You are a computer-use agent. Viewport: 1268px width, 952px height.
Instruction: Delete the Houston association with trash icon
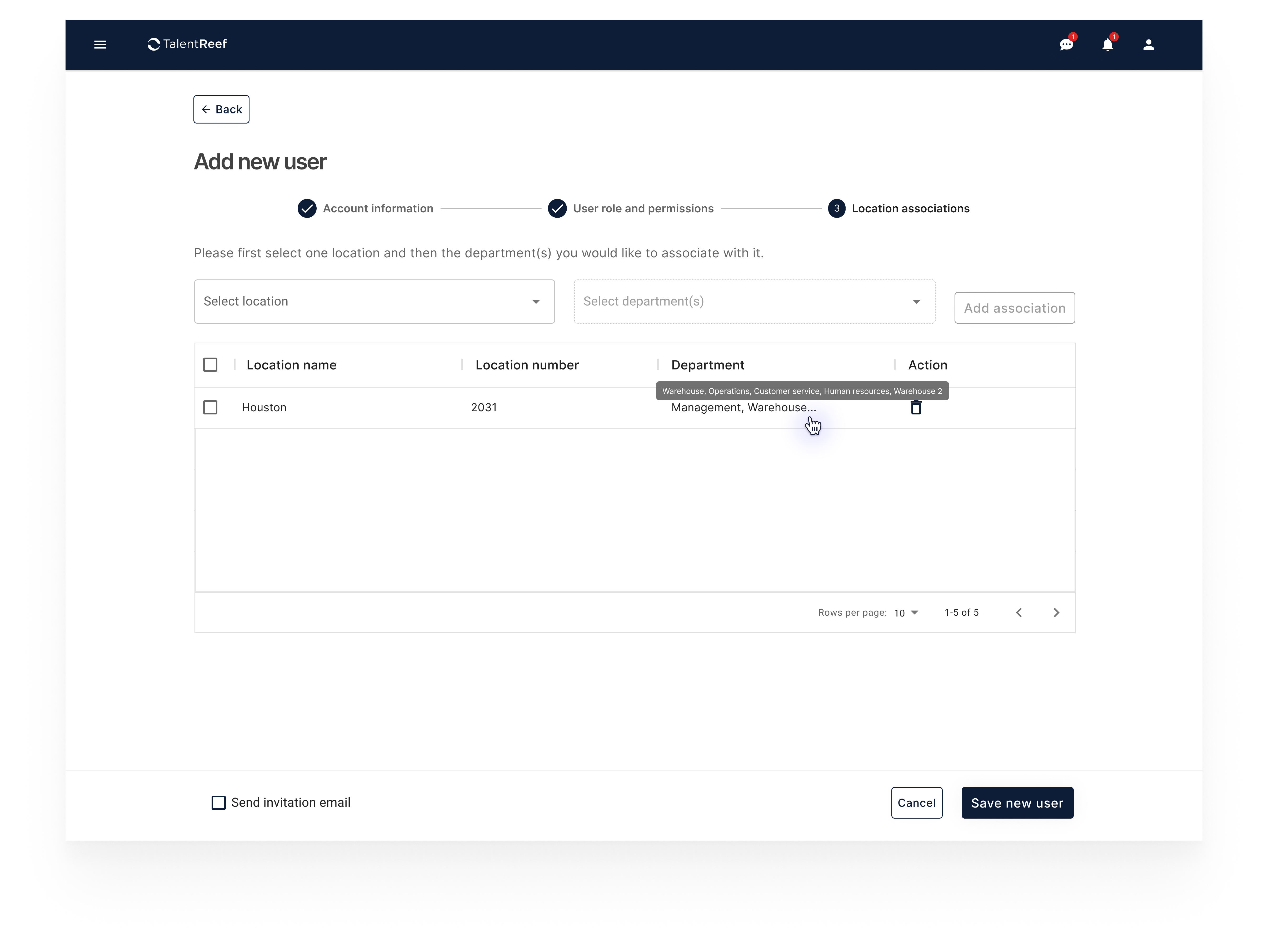tap(916, 408)
